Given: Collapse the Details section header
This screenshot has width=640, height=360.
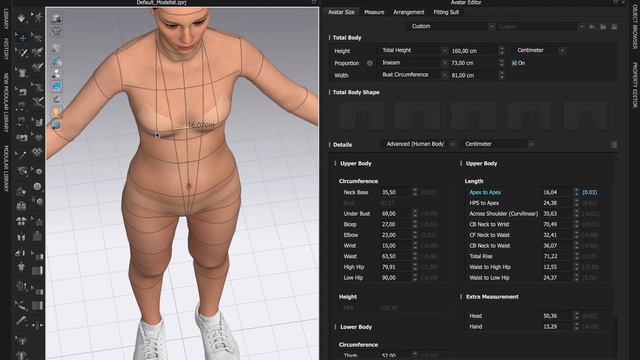Looking at the screenshot, I should click(x=341, y=144).
